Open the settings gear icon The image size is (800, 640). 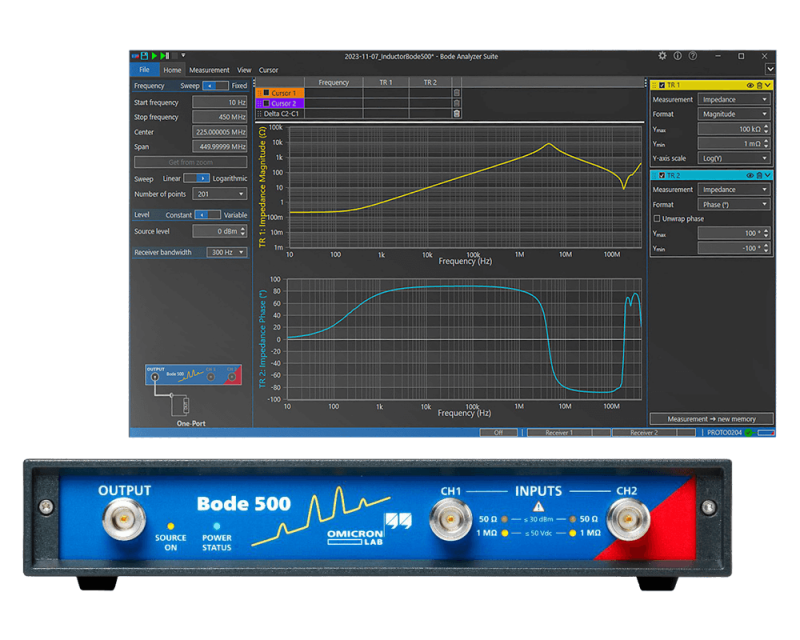662,56
